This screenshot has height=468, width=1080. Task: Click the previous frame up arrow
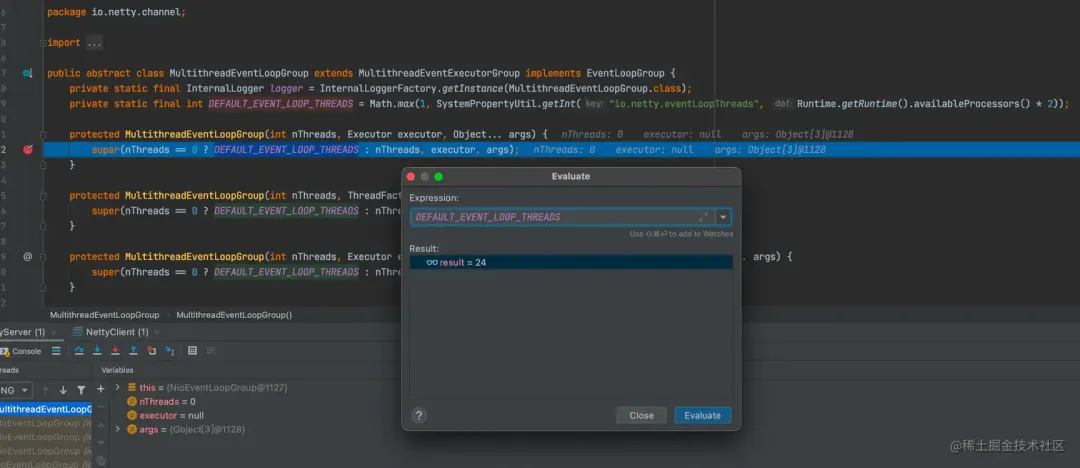point(45,390)
